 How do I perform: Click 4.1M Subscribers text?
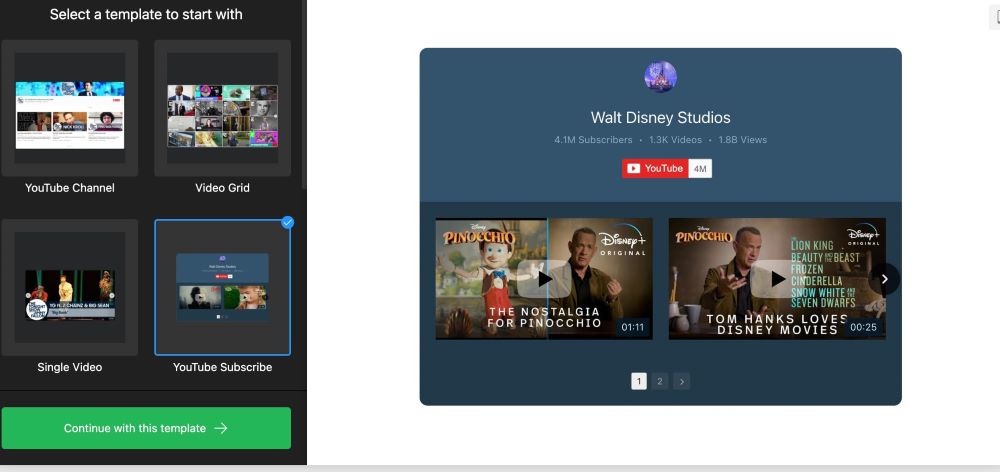(x=593, y=140)
